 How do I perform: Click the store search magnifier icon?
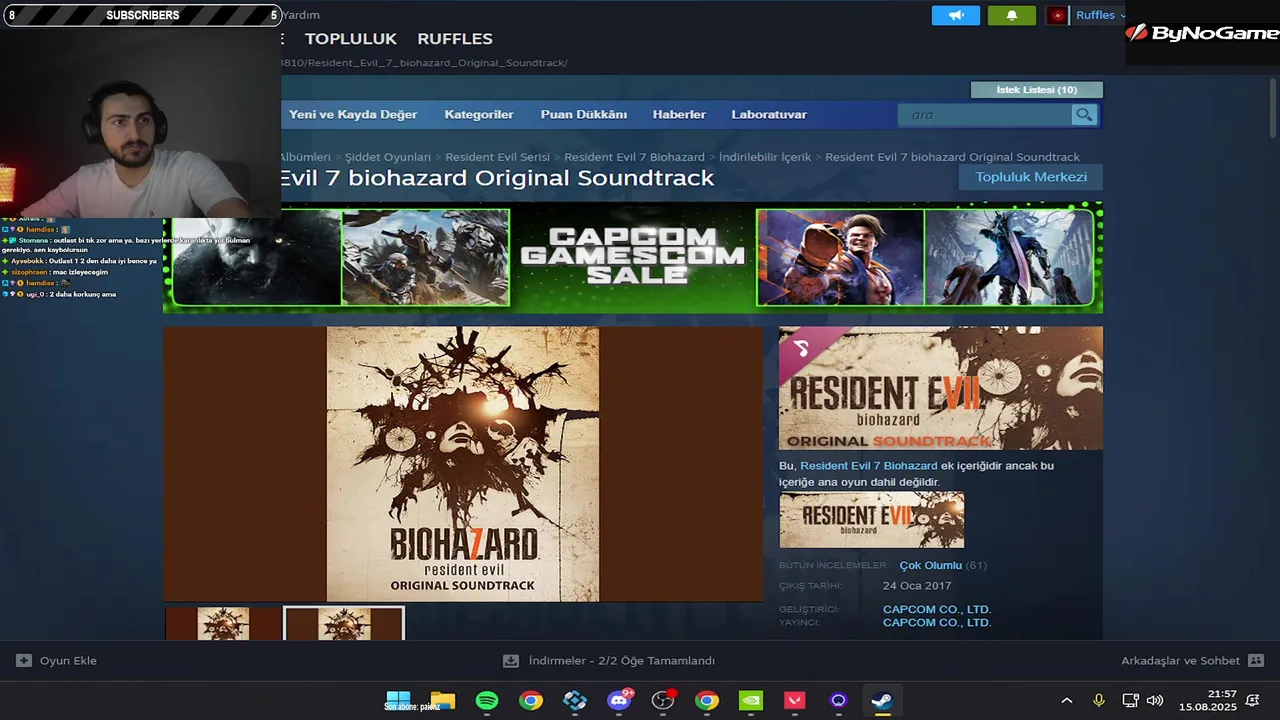pos(1084,115)
